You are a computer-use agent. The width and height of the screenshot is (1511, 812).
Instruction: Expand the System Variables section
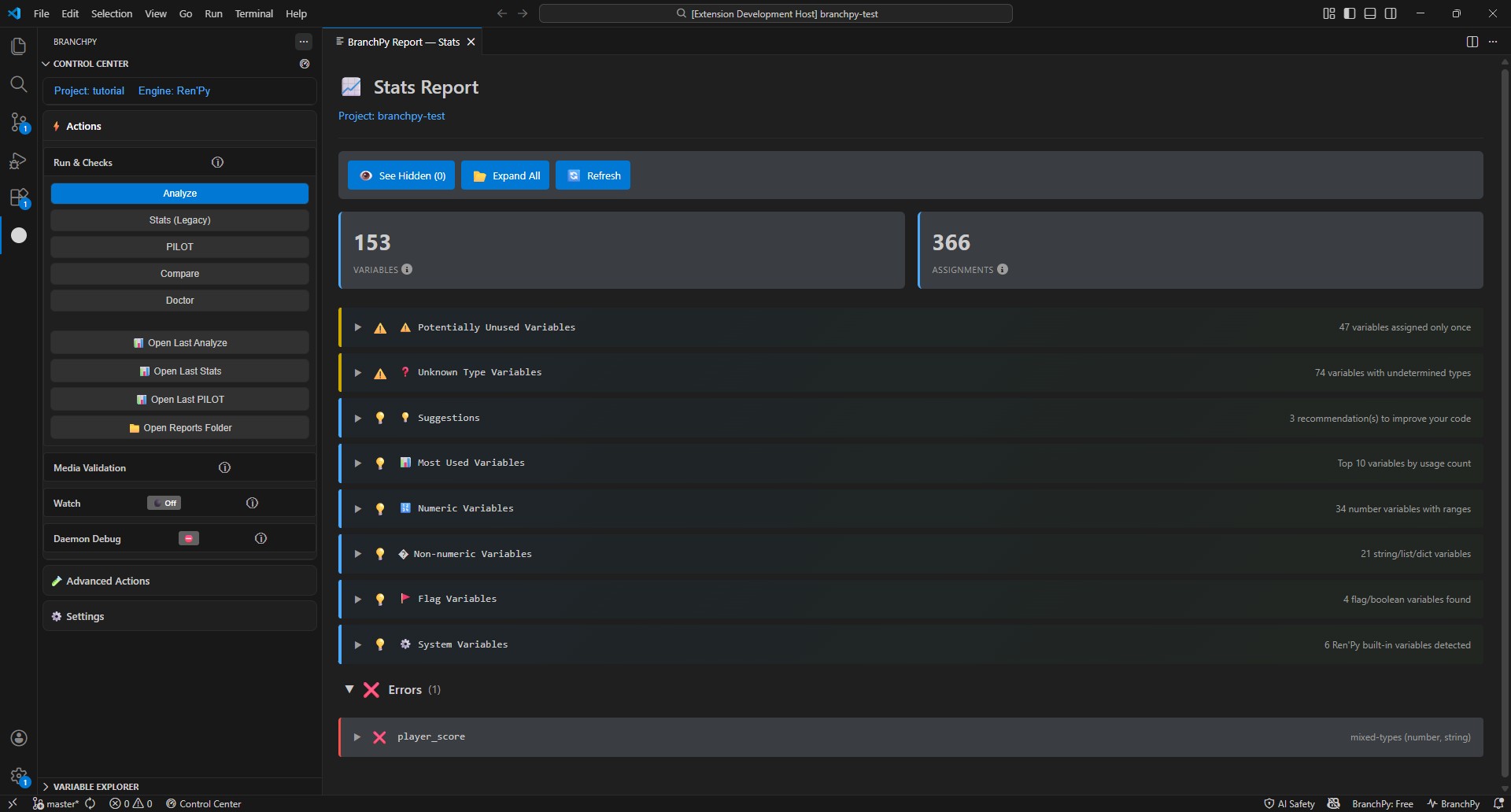click(x=911, y=644)
